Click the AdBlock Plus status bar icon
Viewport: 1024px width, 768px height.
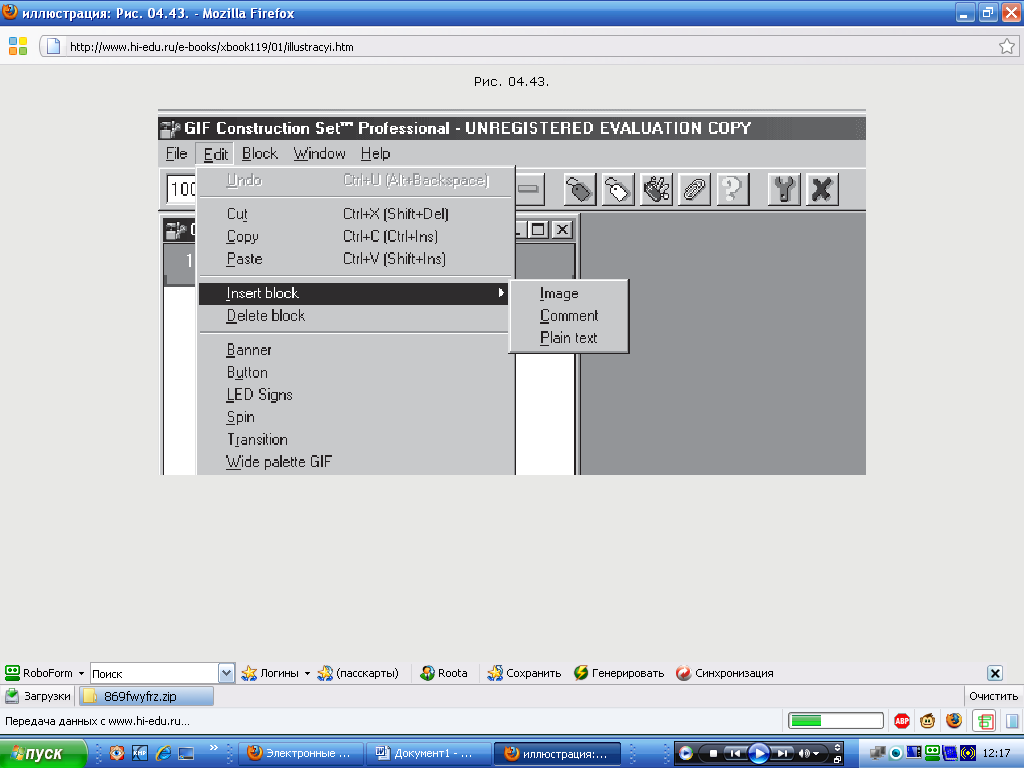click(x=902, y=720)
